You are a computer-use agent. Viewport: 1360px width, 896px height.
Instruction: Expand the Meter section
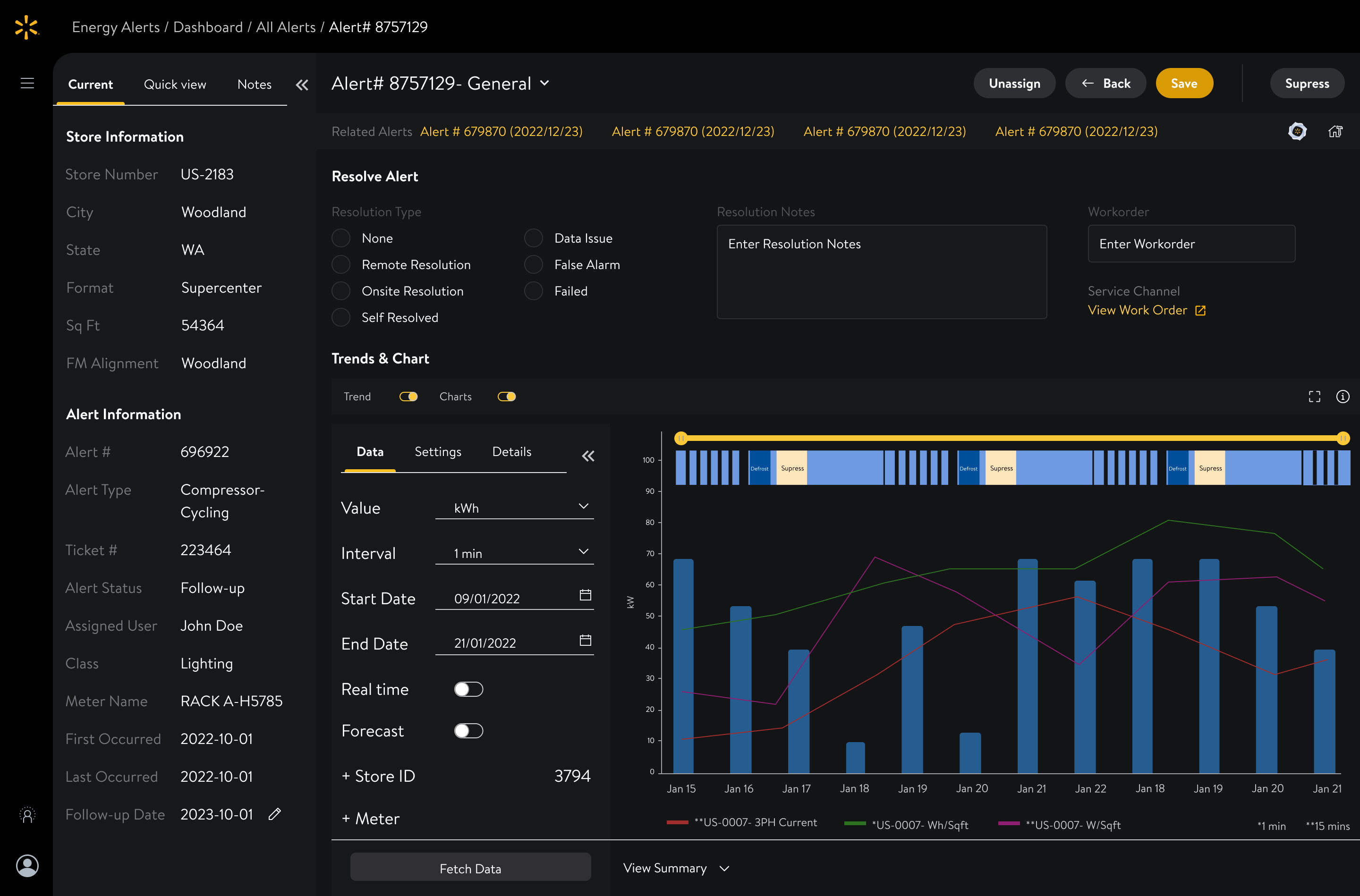[370, 818]
